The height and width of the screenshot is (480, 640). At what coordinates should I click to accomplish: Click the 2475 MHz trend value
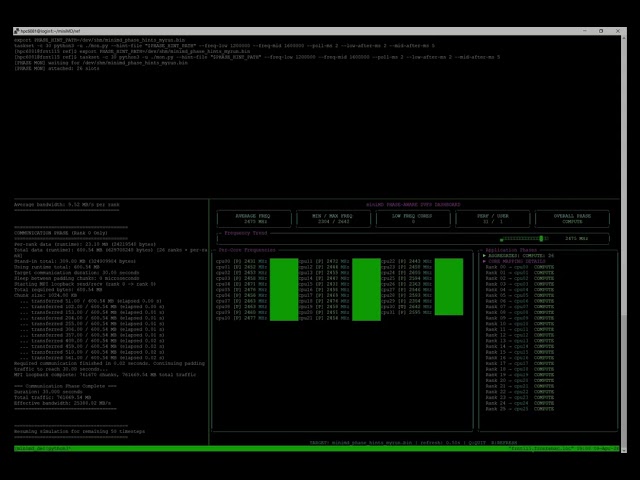pos(576,238)
